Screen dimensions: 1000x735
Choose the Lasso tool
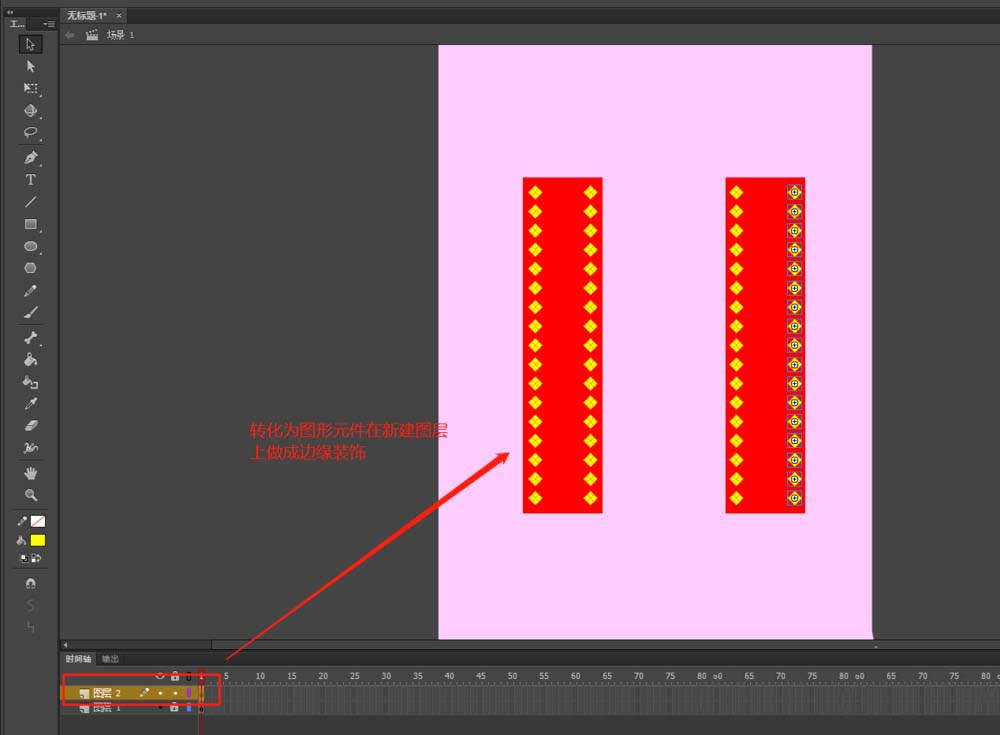coord(30,132)
